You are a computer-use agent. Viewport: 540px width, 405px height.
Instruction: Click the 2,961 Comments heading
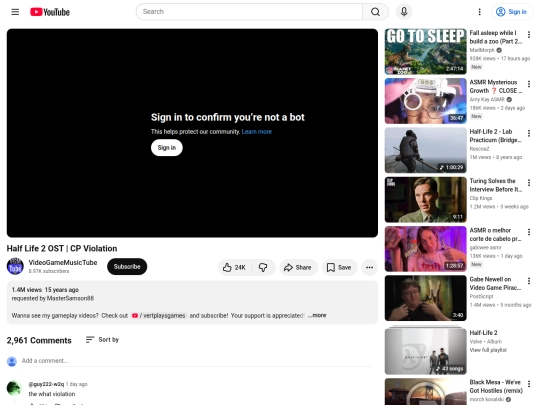click(39, 340)
